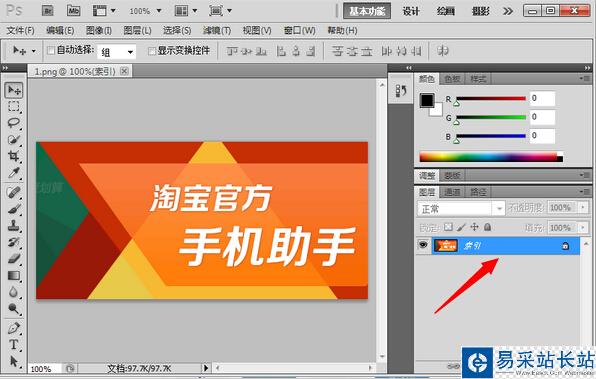Click Align top edges icon
The image size is (596, 379).
[x=232, y=51]
